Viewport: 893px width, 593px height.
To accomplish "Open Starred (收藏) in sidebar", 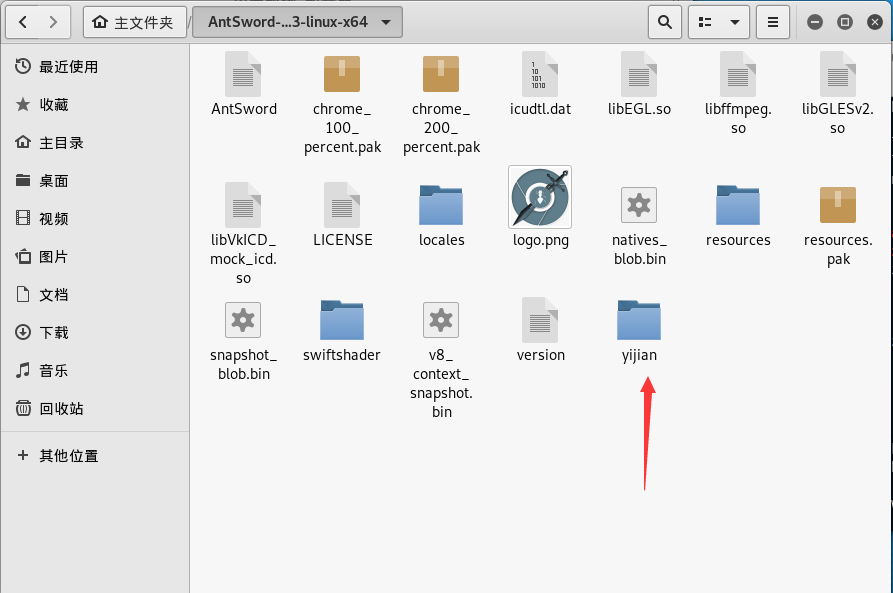I will click(95, 105).
